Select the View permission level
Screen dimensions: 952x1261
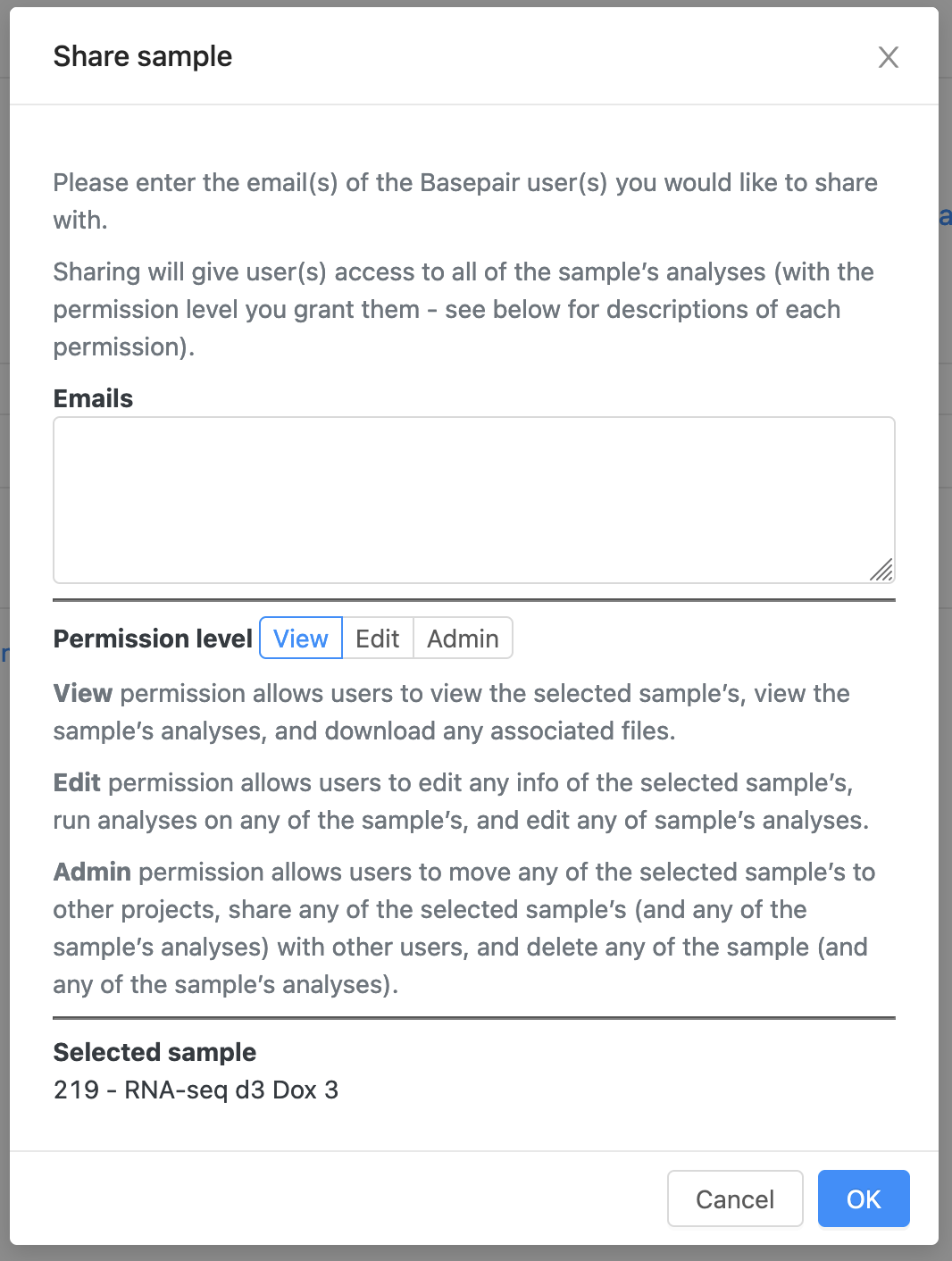point(300,638)
